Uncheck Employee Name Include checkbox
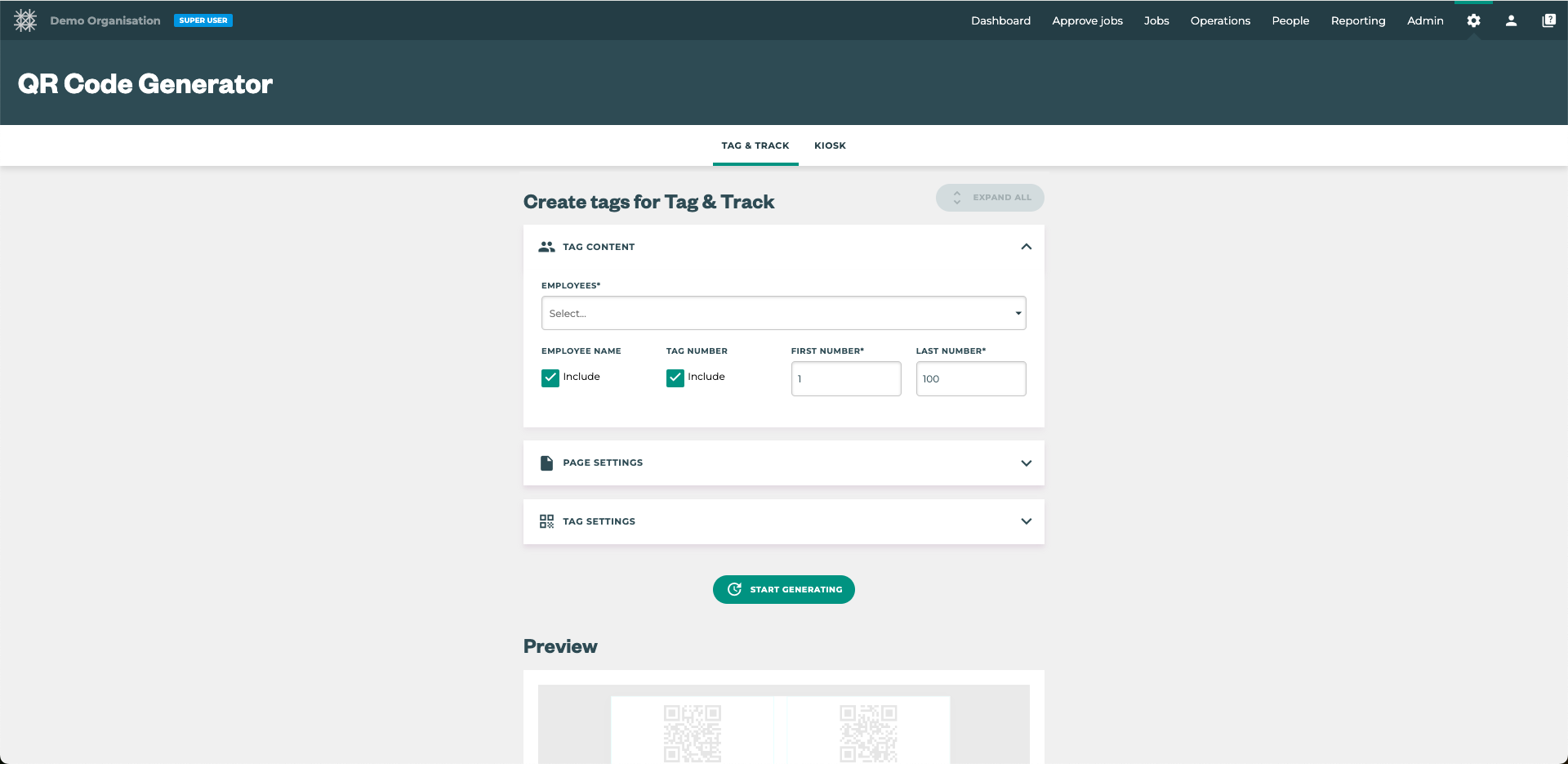Viewport: 1568px width, 764px height. tap(550, 378)
